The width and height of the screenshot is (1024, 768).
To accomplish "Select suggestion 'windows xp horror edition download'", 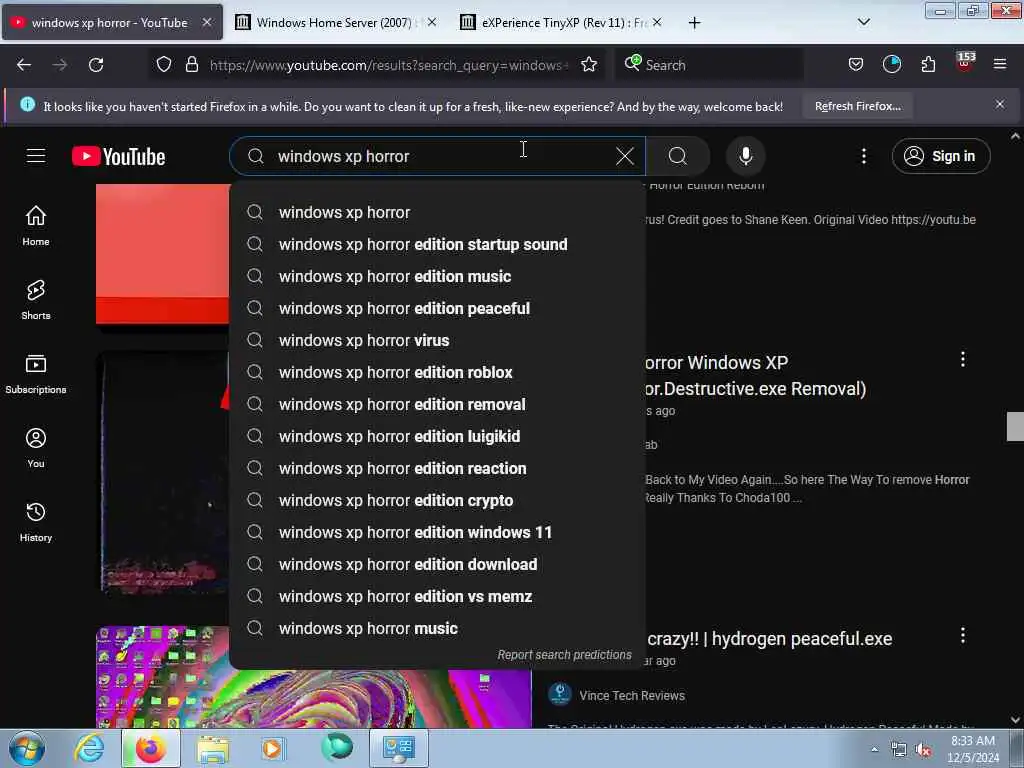I will [x=438, y=564].
